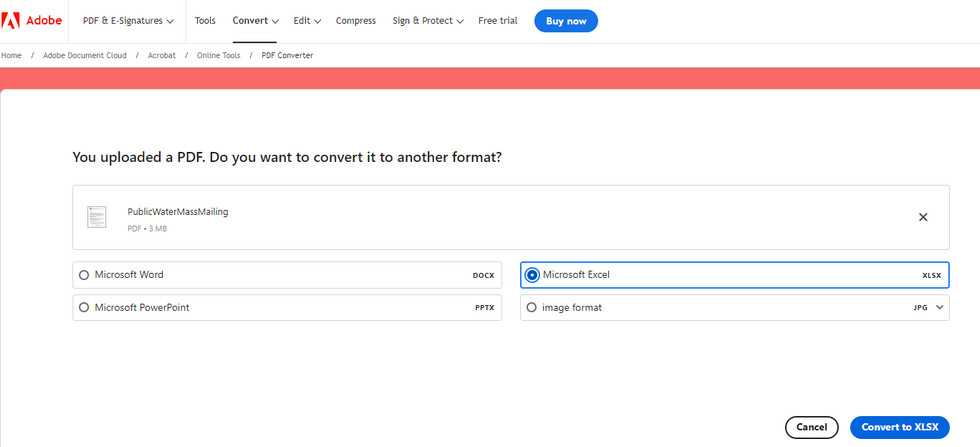This screenshot has height=447, width=980.
Task: Click the Convert to XLSX button
Action: [899, 428]
